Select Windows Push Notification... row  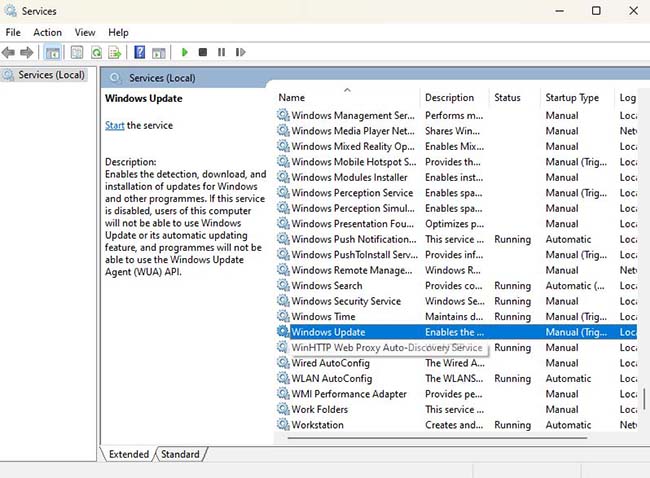(456, 239)
